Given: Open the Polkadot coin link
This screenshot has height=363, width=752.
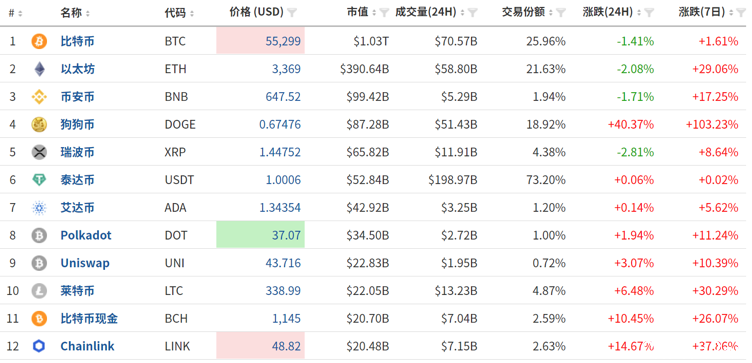Looking at the screenshot, I should point(86,235).
